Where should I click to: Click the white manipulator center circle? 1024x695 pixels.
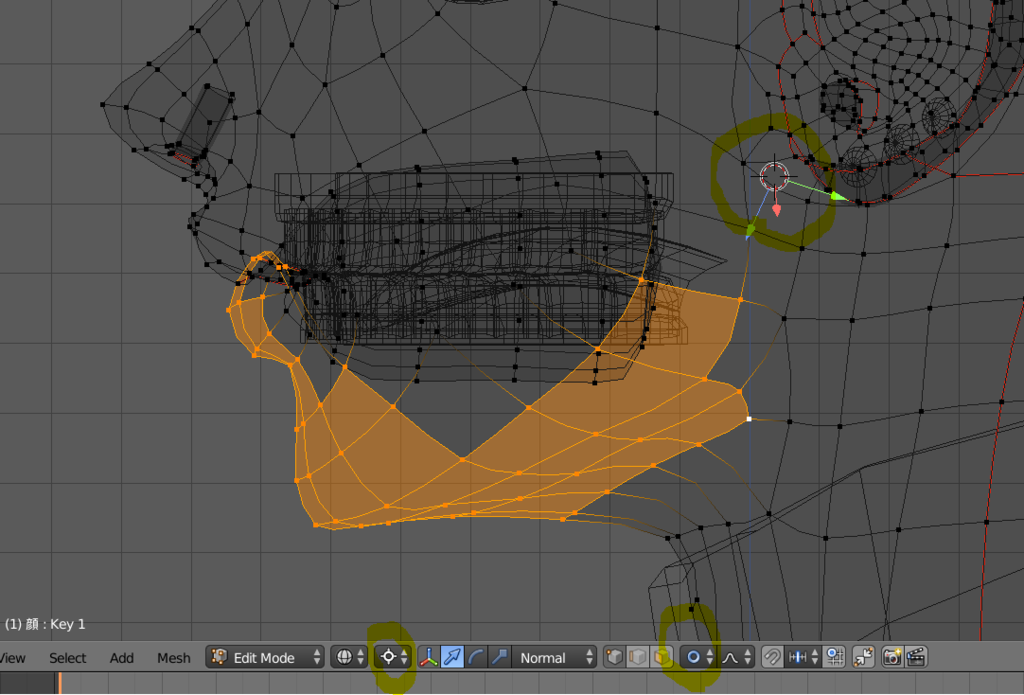click(775, 176)
